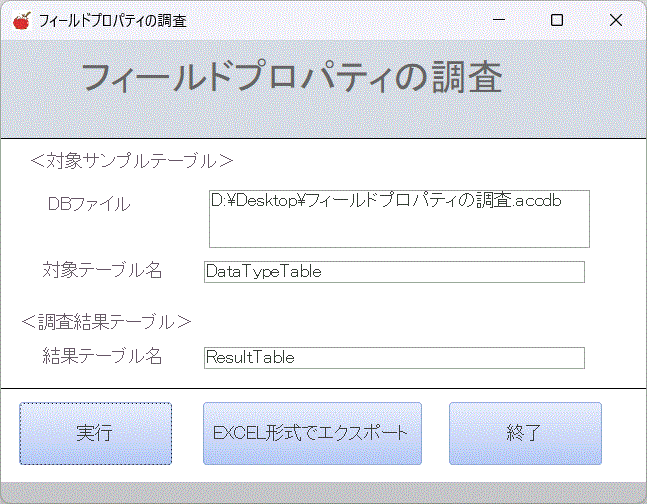Click blank header area beneath the large title
The height and width of the screenshot is (504, 648).
coord(324,118)
